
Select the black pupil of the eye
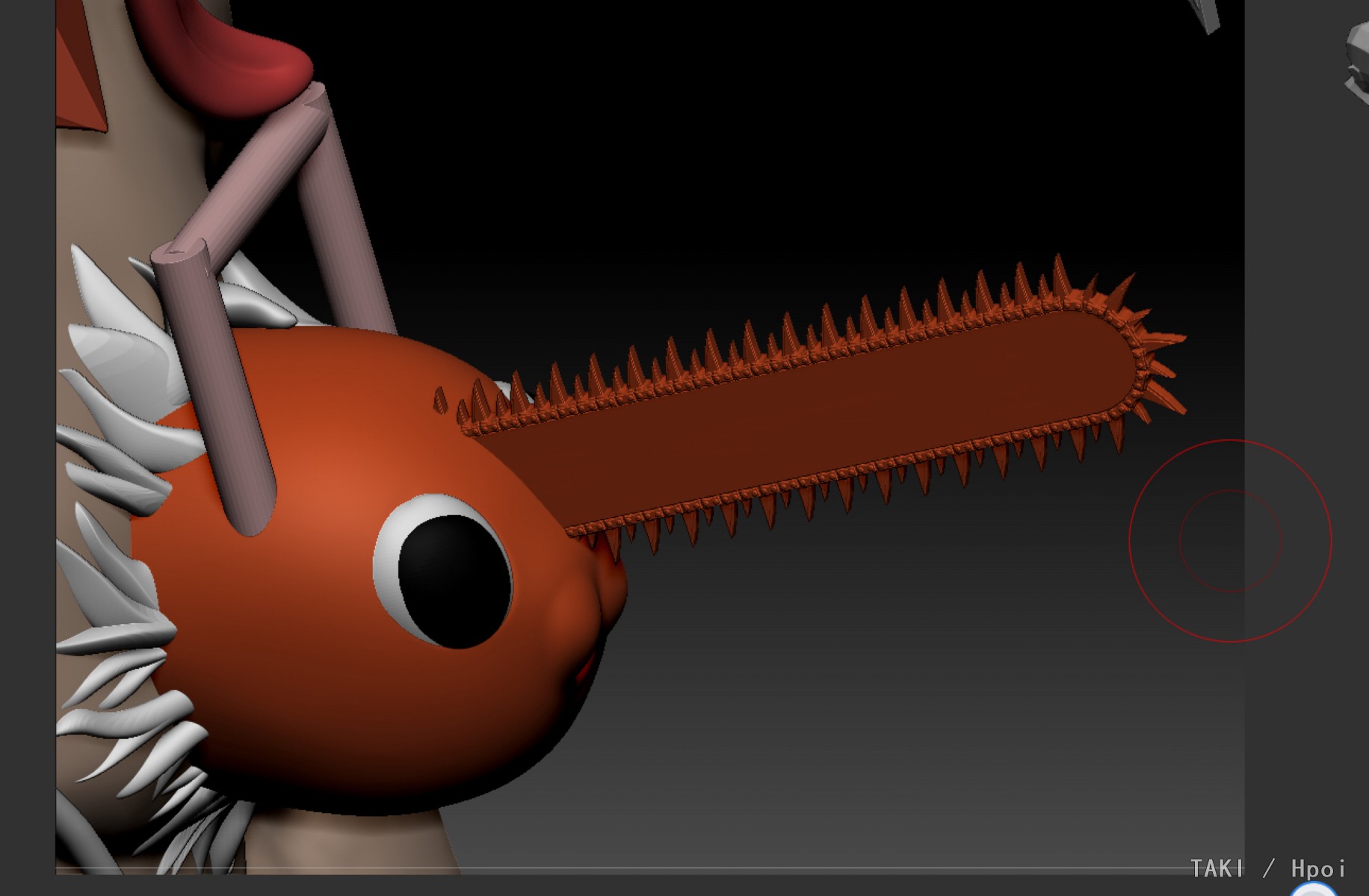click(455, 581)
